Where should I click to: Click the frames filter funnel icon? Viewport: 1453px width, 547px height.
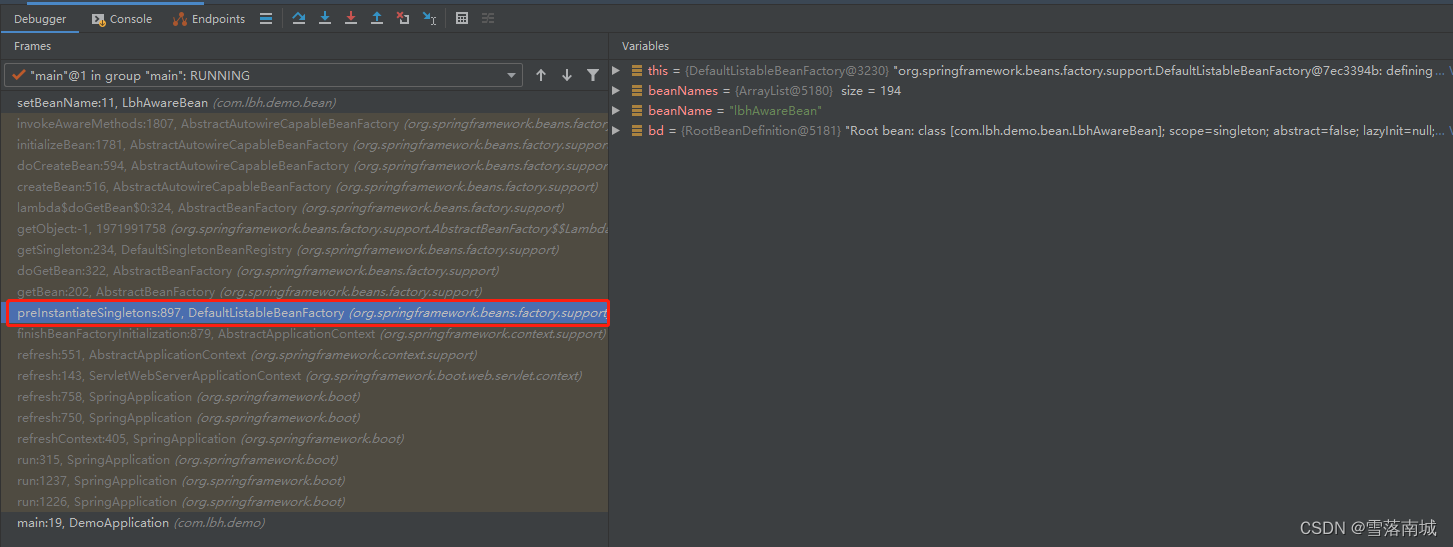pos(593,75)
